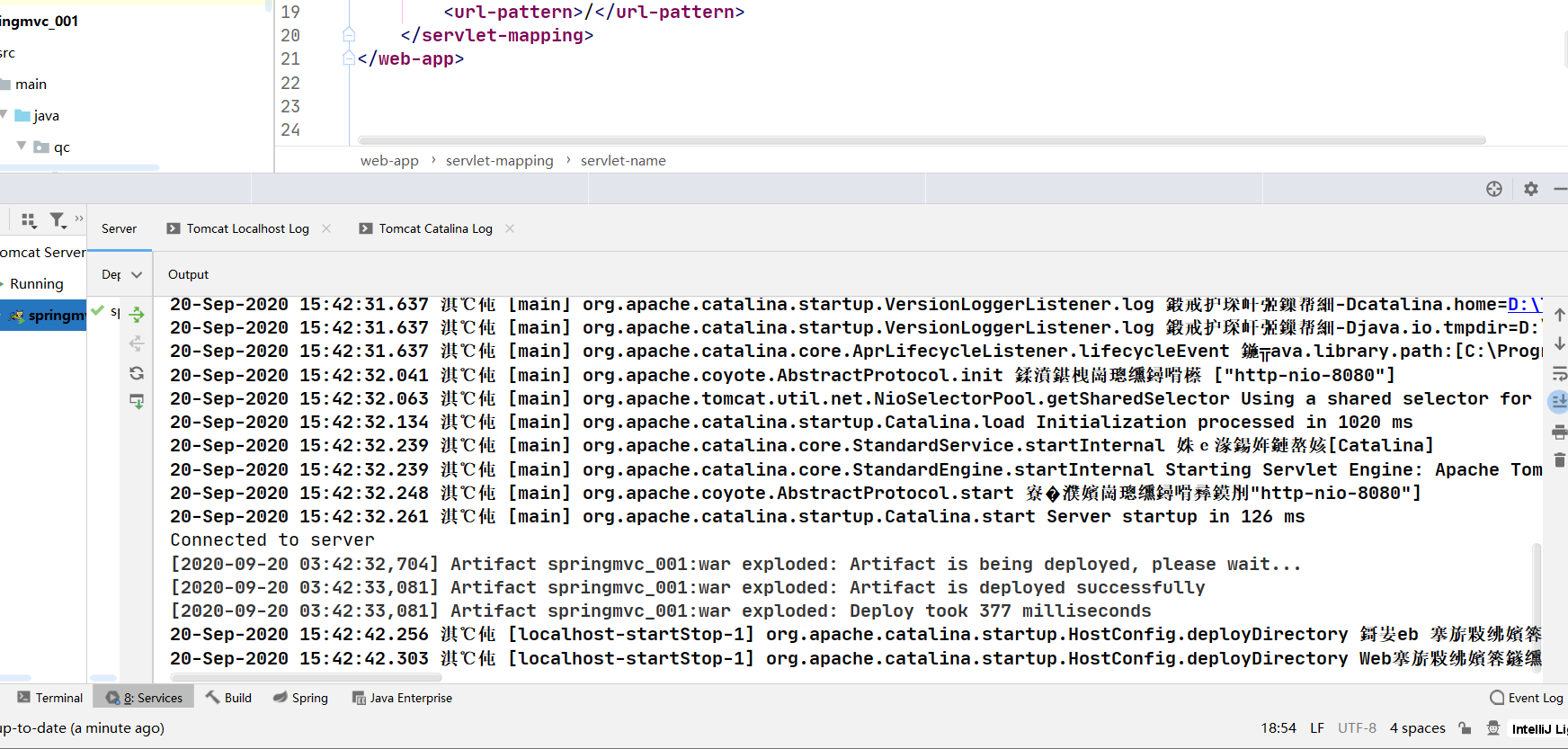This screenshot has height=749, width=1568.
Task: Collapse the java folder in project tree
Action: pos(4,114)
